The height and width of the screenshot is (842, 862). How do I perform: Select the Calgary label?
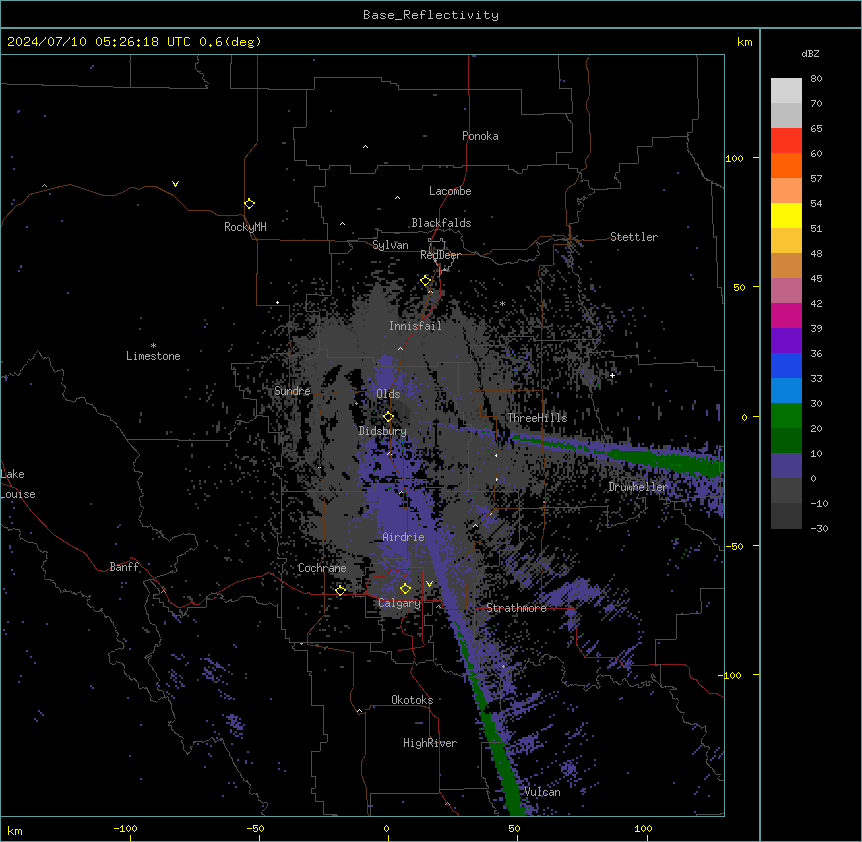tap(400, 603)
